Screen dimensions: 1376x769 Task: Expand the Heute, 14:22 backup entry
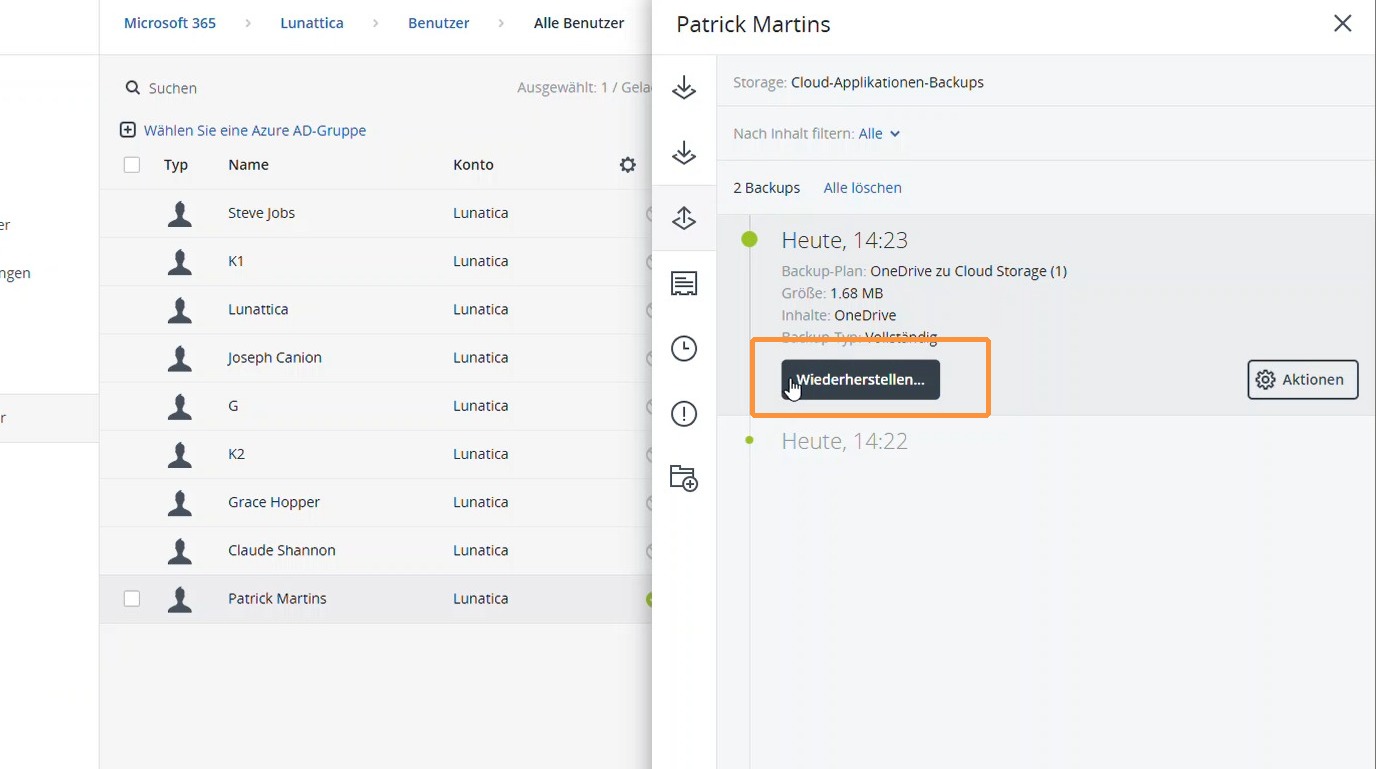tap(844, 441)
